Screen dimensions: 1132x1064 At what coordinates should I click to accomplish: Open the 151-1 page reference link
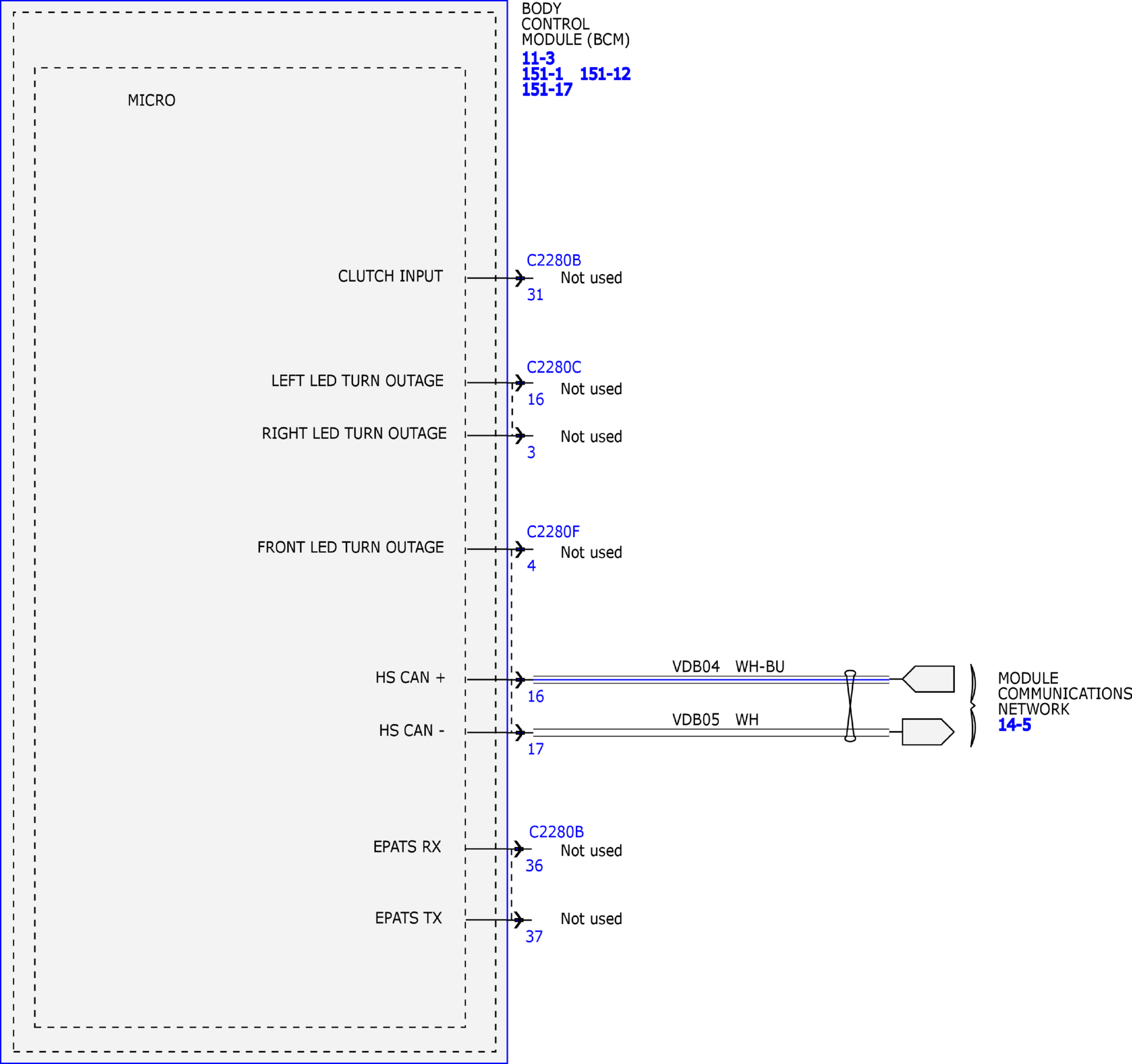click(542, 74)
